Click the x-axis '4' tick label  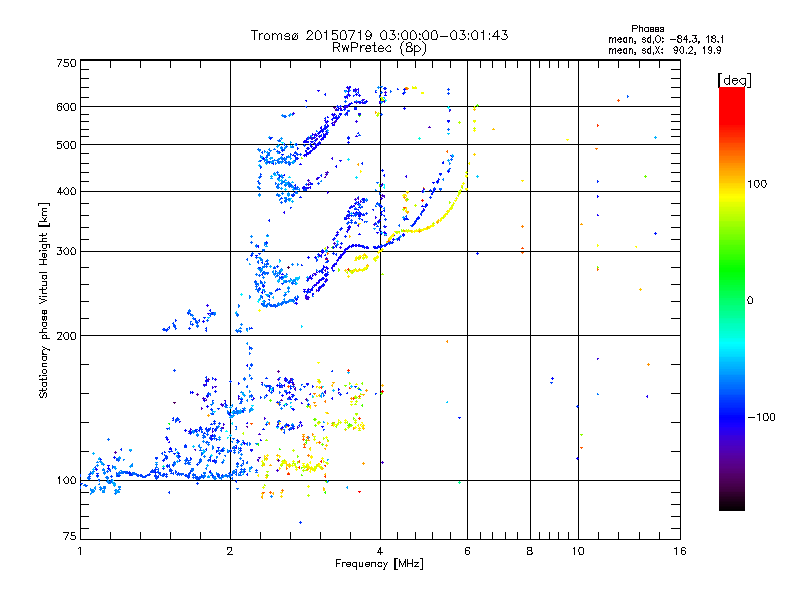point(380,551)
